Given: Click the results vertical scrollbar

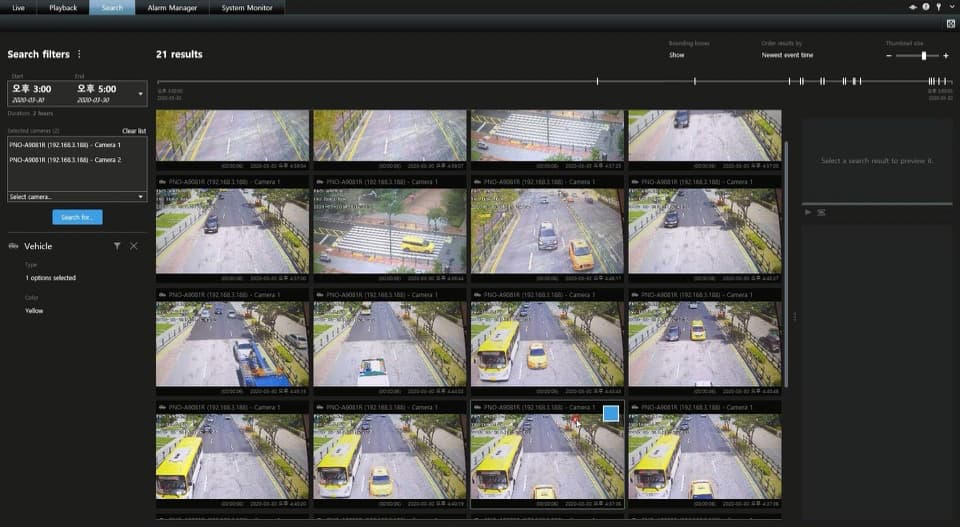Looking at the screenshot, I should pos(786,263).
